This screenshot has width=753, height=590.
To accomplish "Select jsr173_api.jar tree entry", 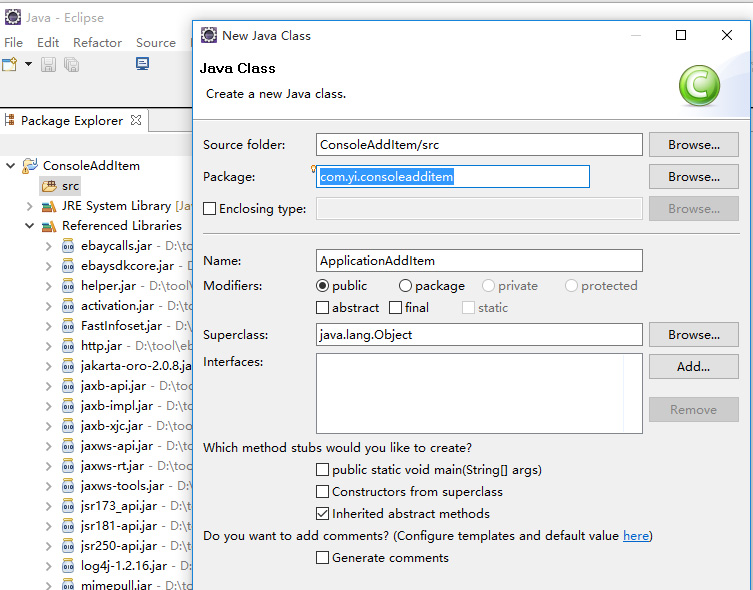I will (119, 506).
